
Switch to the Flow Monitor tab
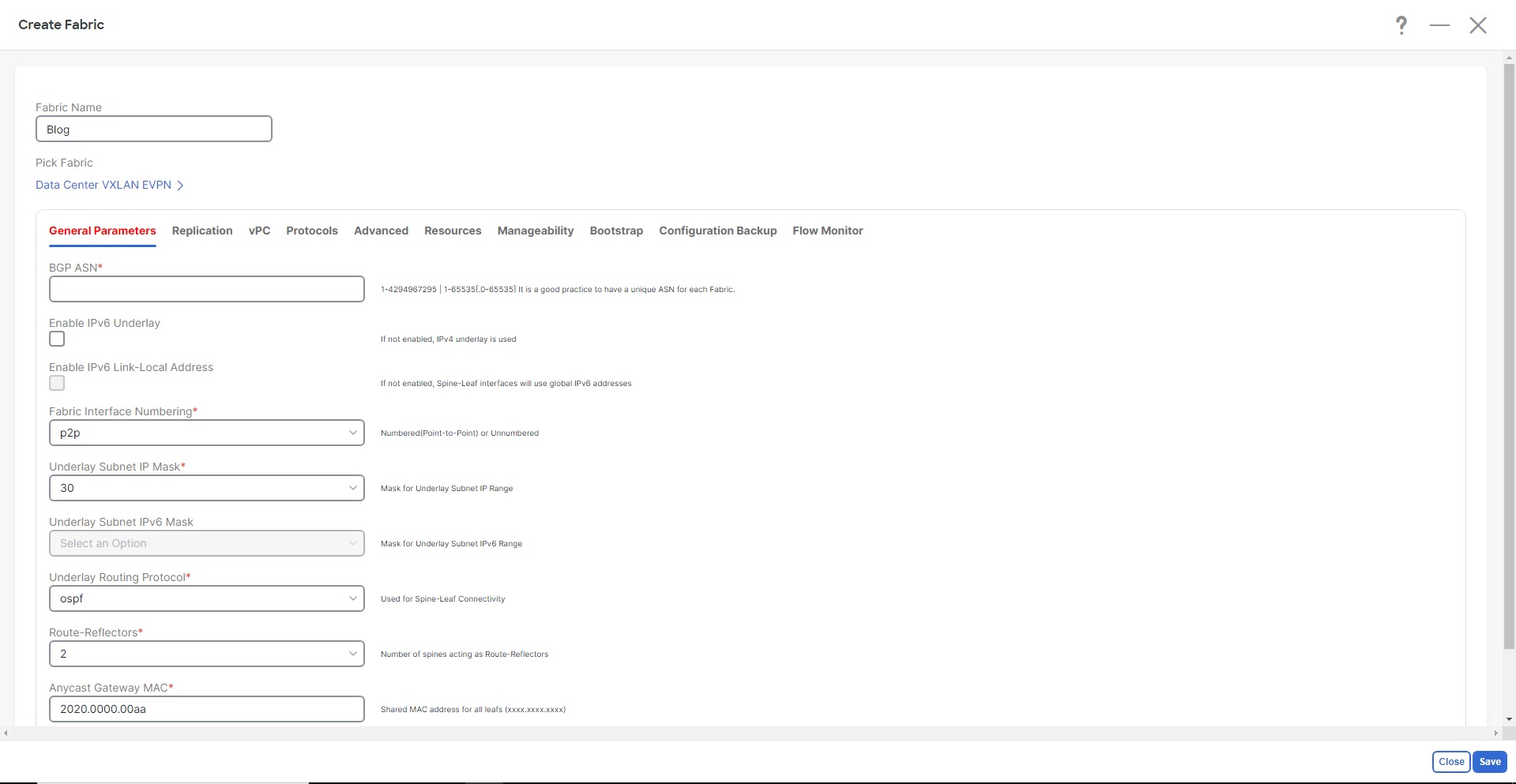(828, 231)
